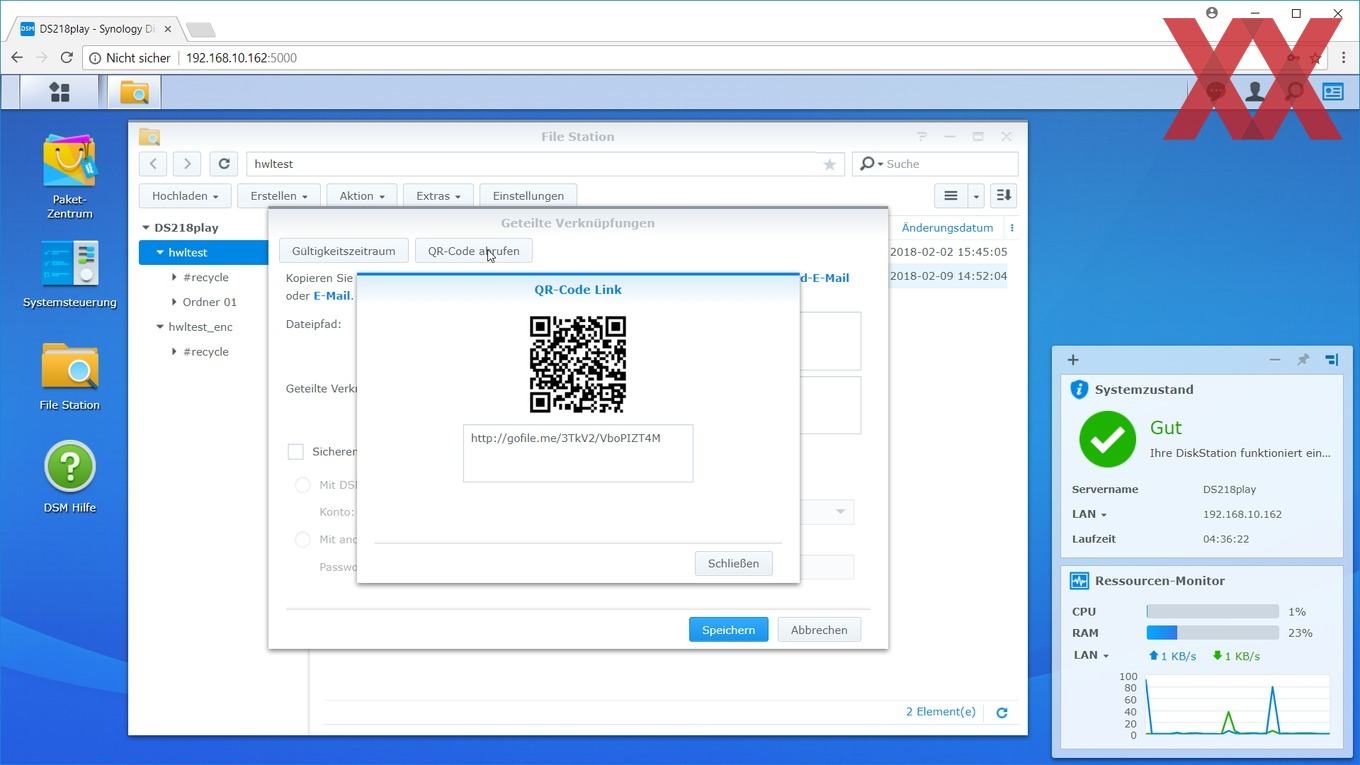Open DSM Hilfe desktop icon
The height and width of the screenshot is (765, 1360).
(x=70, y=478)
